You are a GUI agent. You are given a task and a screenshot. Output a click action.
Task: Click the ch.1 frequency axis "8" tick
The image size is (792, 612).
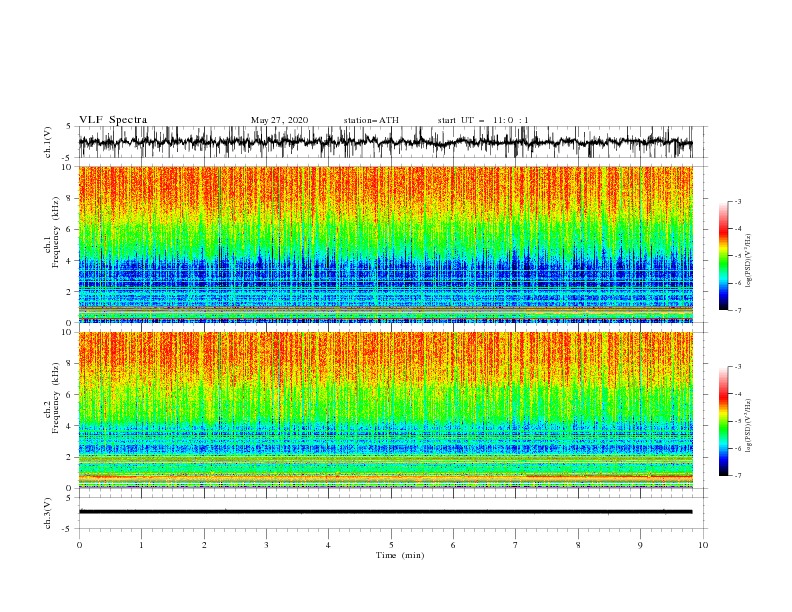69,198
